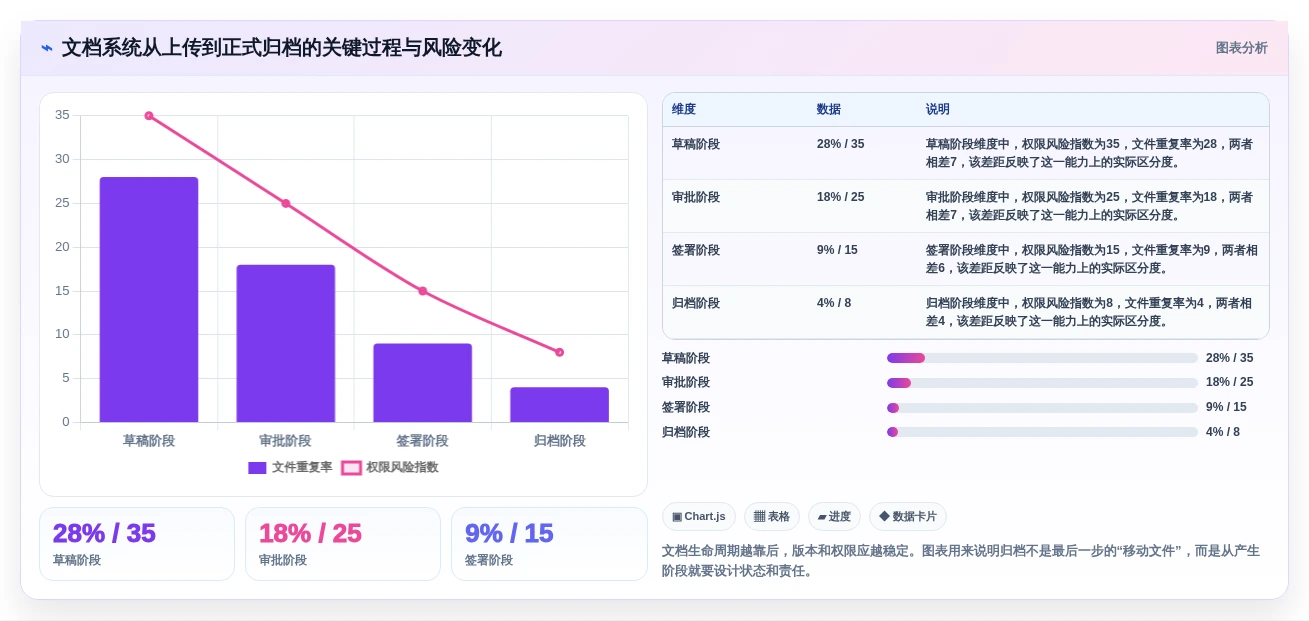Click the 签署阶段 x-axis label
Screen dimensions: 1309x621
point(422,441)
